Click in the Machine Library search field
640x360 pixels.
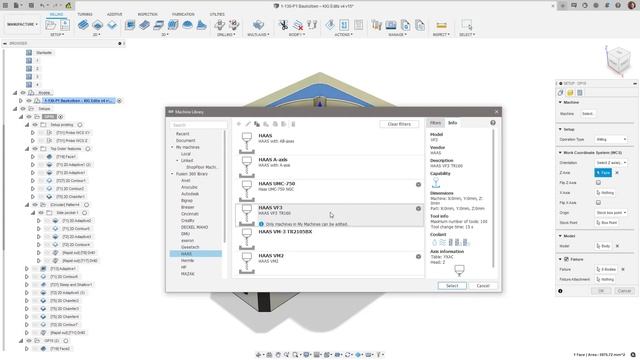[x=198, y=125]
